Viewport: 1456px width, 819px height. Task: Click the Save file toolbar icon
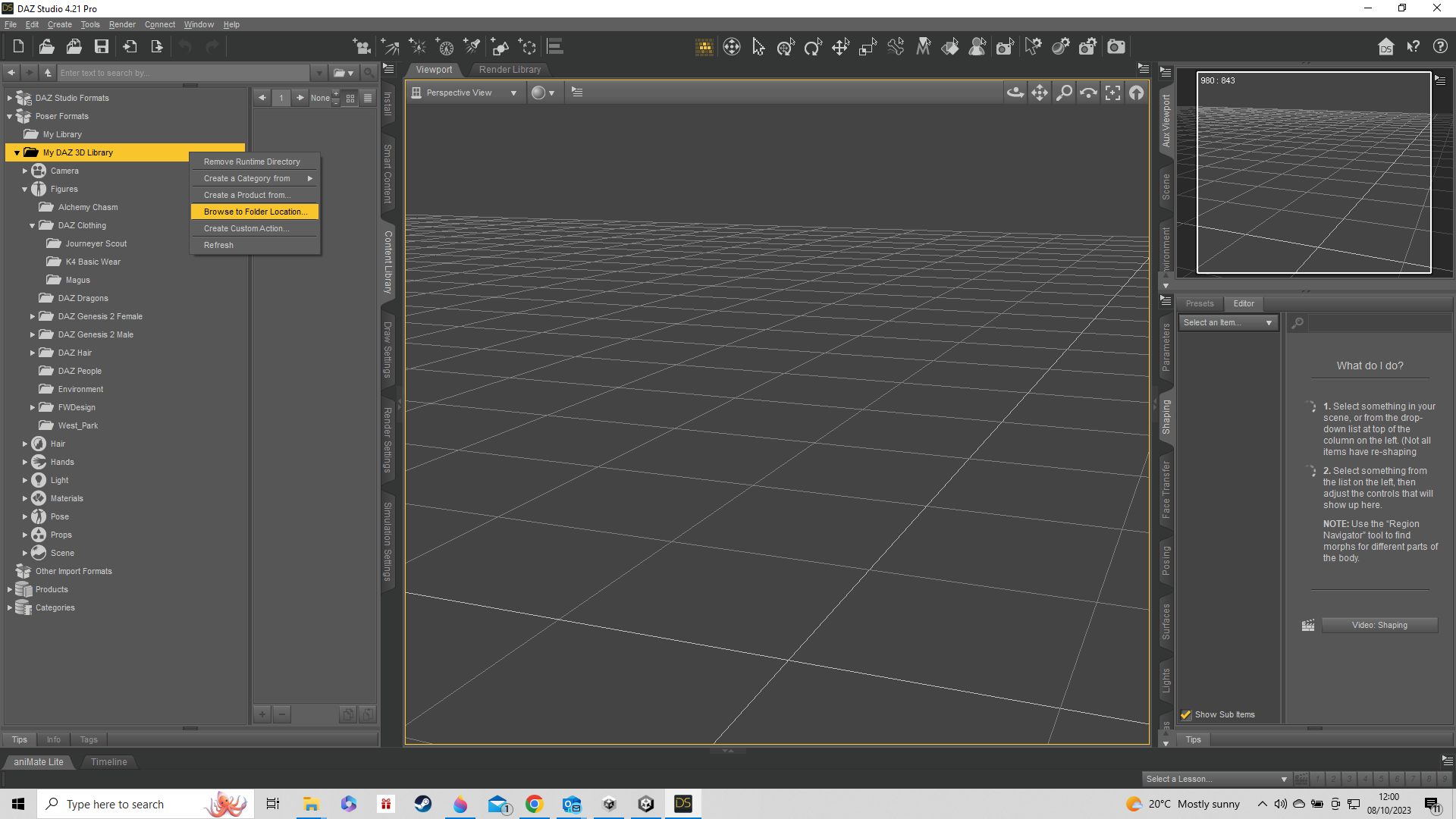tap(101, 47)
